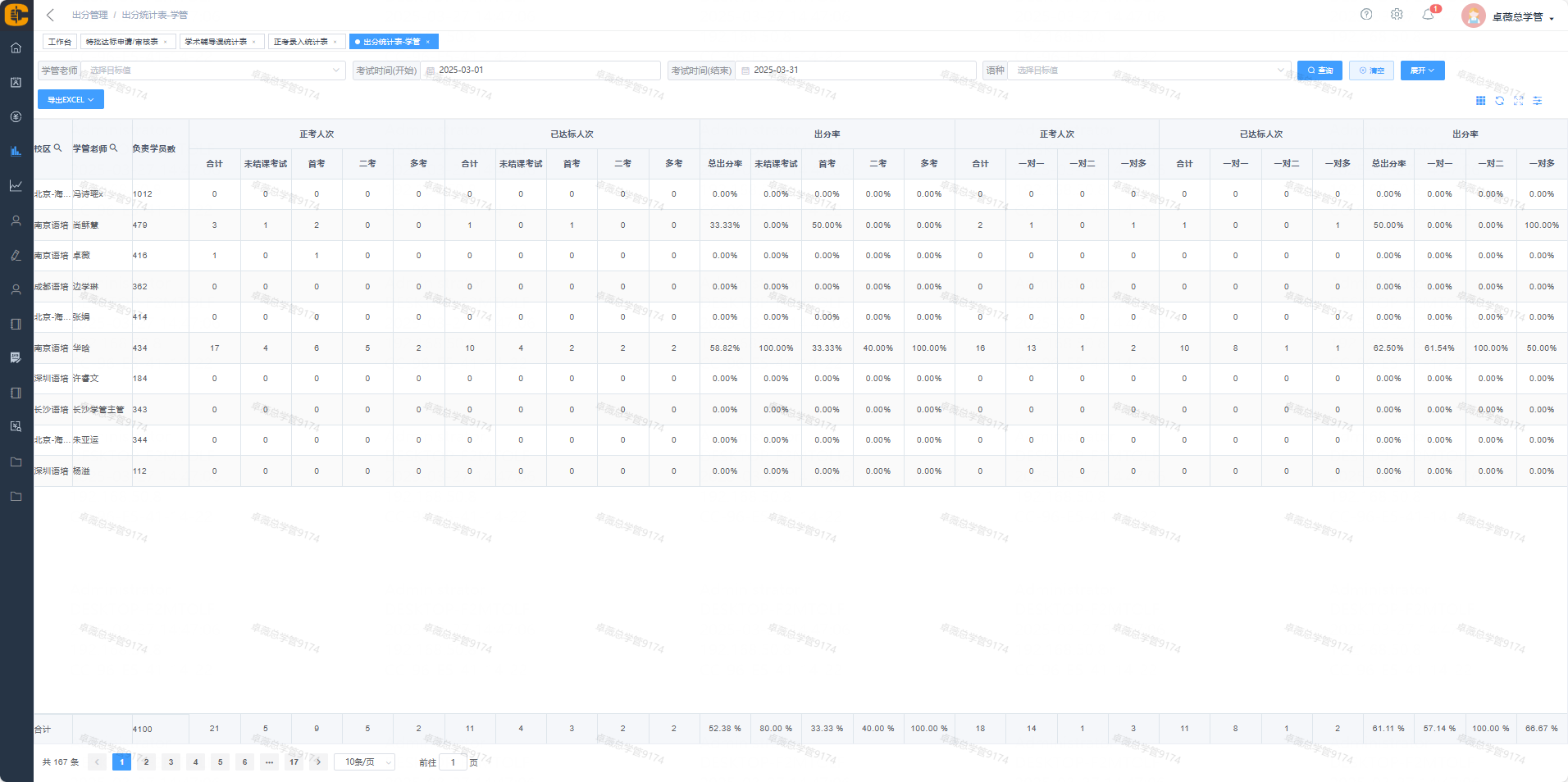Switch to the 工作台 tab
Viewport: 1568px width, 782px height.
(x=59, y=42)
